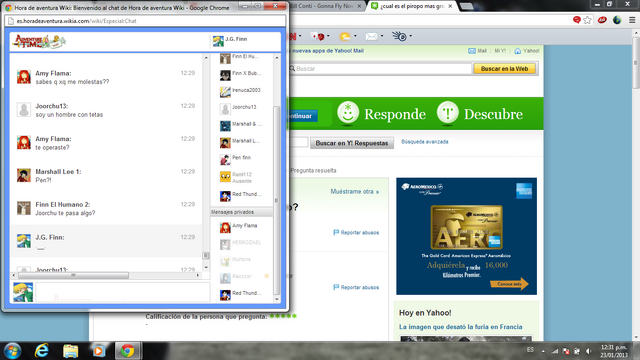Go to Yahoo! home link

click(527, 51)
